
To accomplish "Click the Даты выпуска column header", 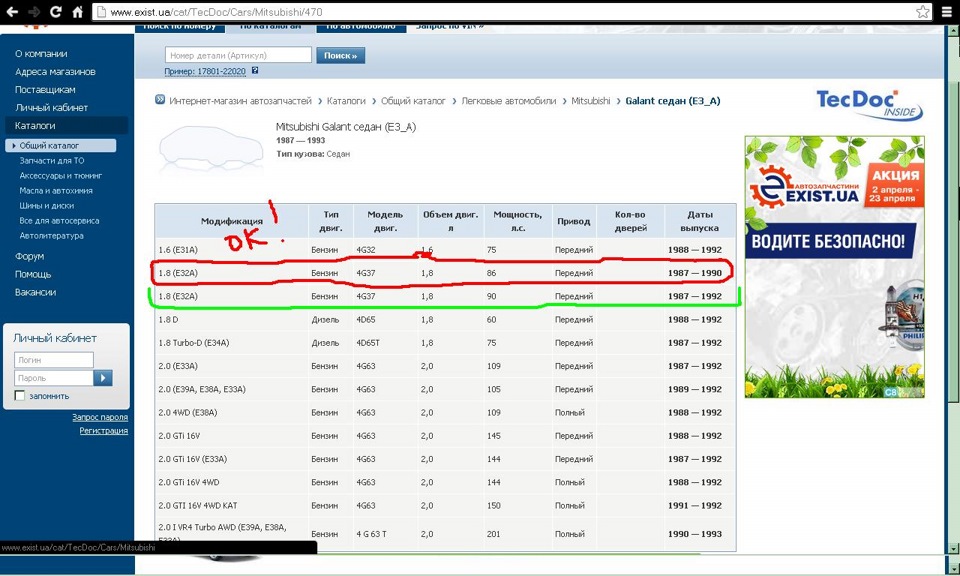I will tap(699, 221).
